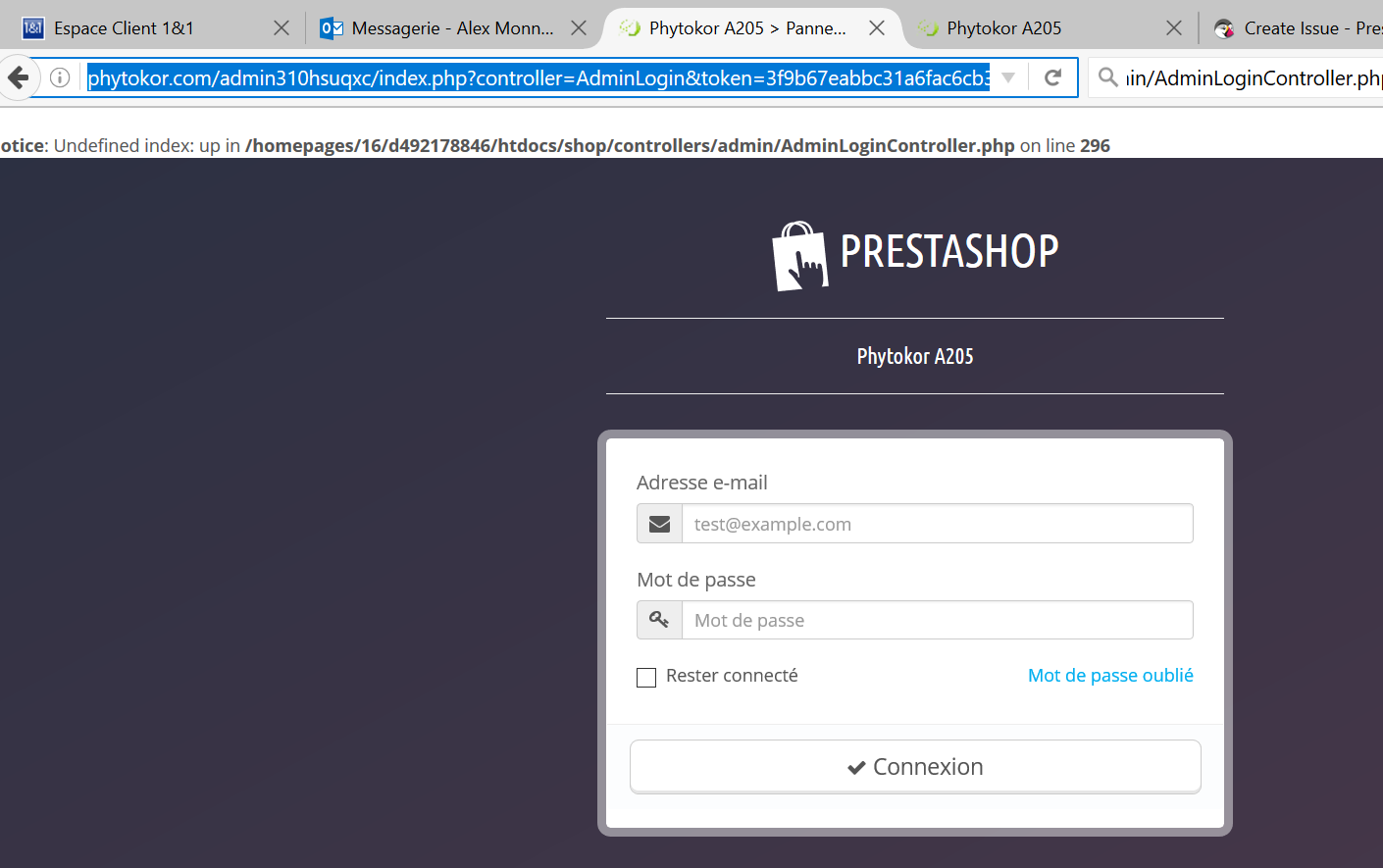Close the second Phytokor A205 tab

pyautogui.click(x=1174, y=28)
